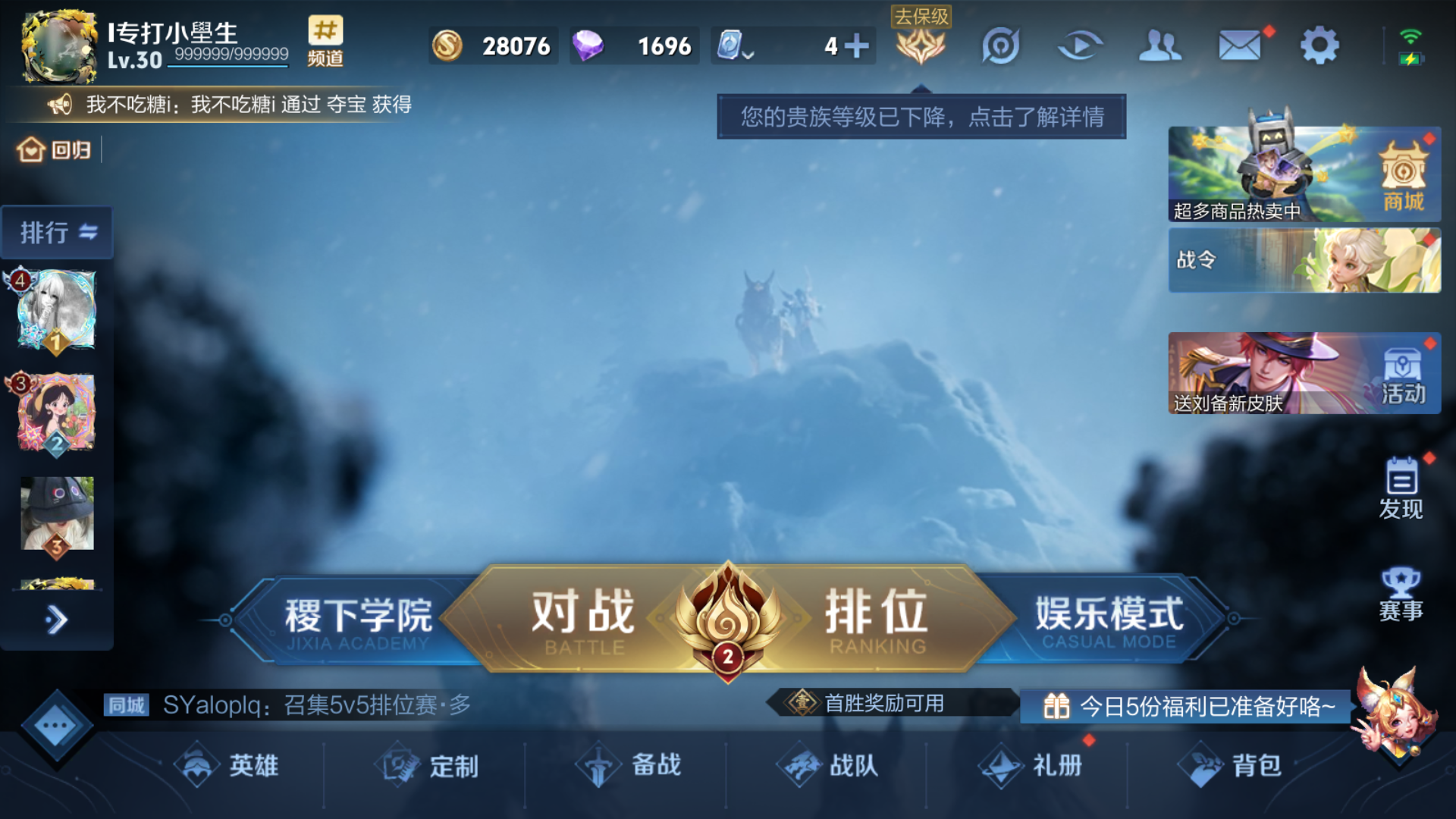
Task: Switch to the 英雄 heroes tab
Action: (x=227, y=766)
